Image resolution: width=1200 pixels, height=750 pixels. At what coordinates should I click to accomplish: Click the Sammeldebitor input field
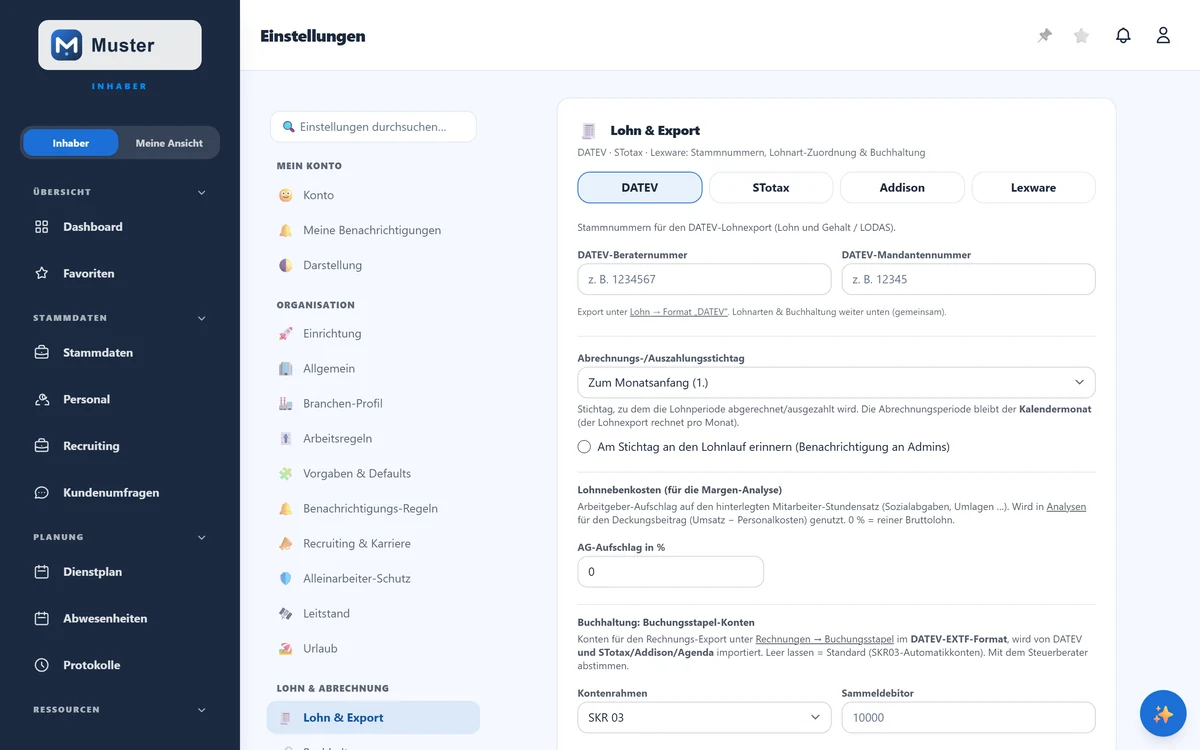[968, 717]
